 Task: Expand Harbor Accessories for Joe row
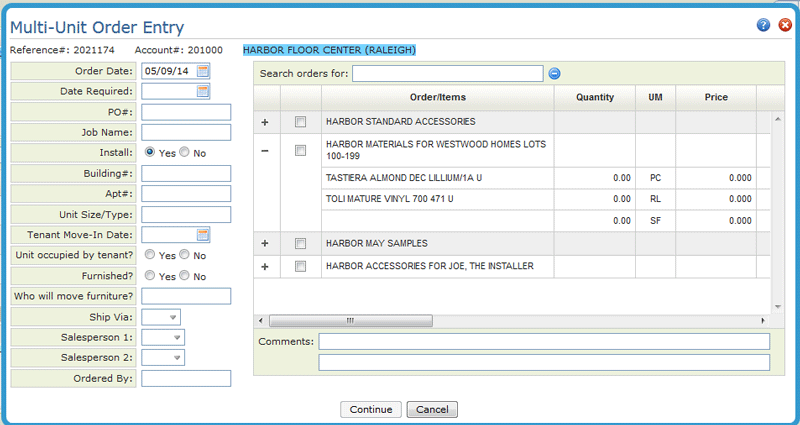tap(266, 266)
